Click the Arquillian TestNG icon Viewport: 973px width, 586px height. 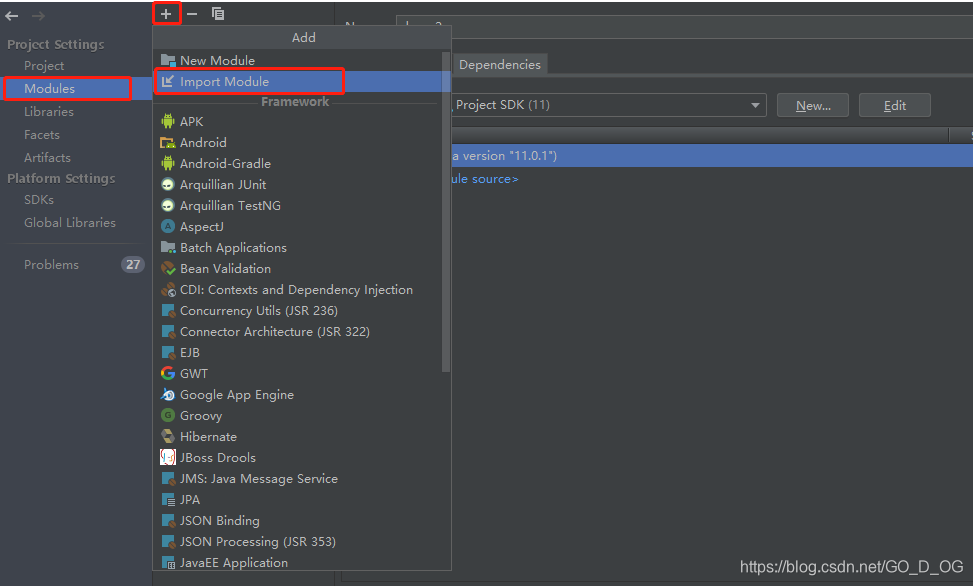(x=168, y=205)
